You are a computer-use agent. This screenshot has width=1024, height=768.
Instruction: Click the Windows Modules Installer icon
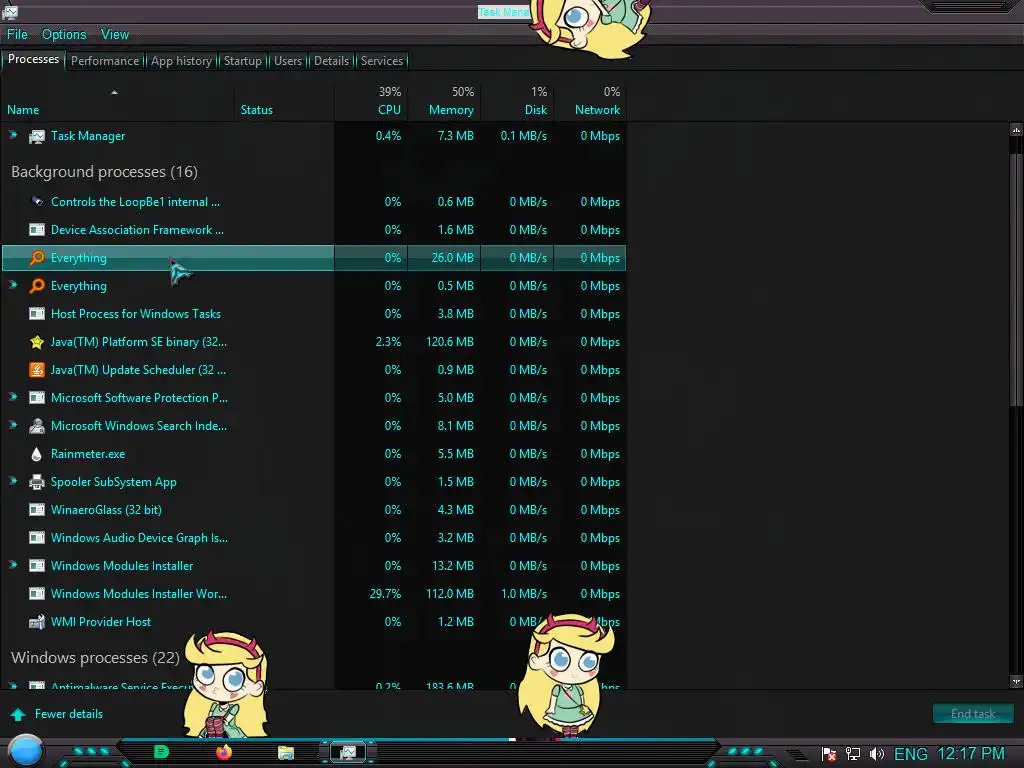tap(37, 566)
